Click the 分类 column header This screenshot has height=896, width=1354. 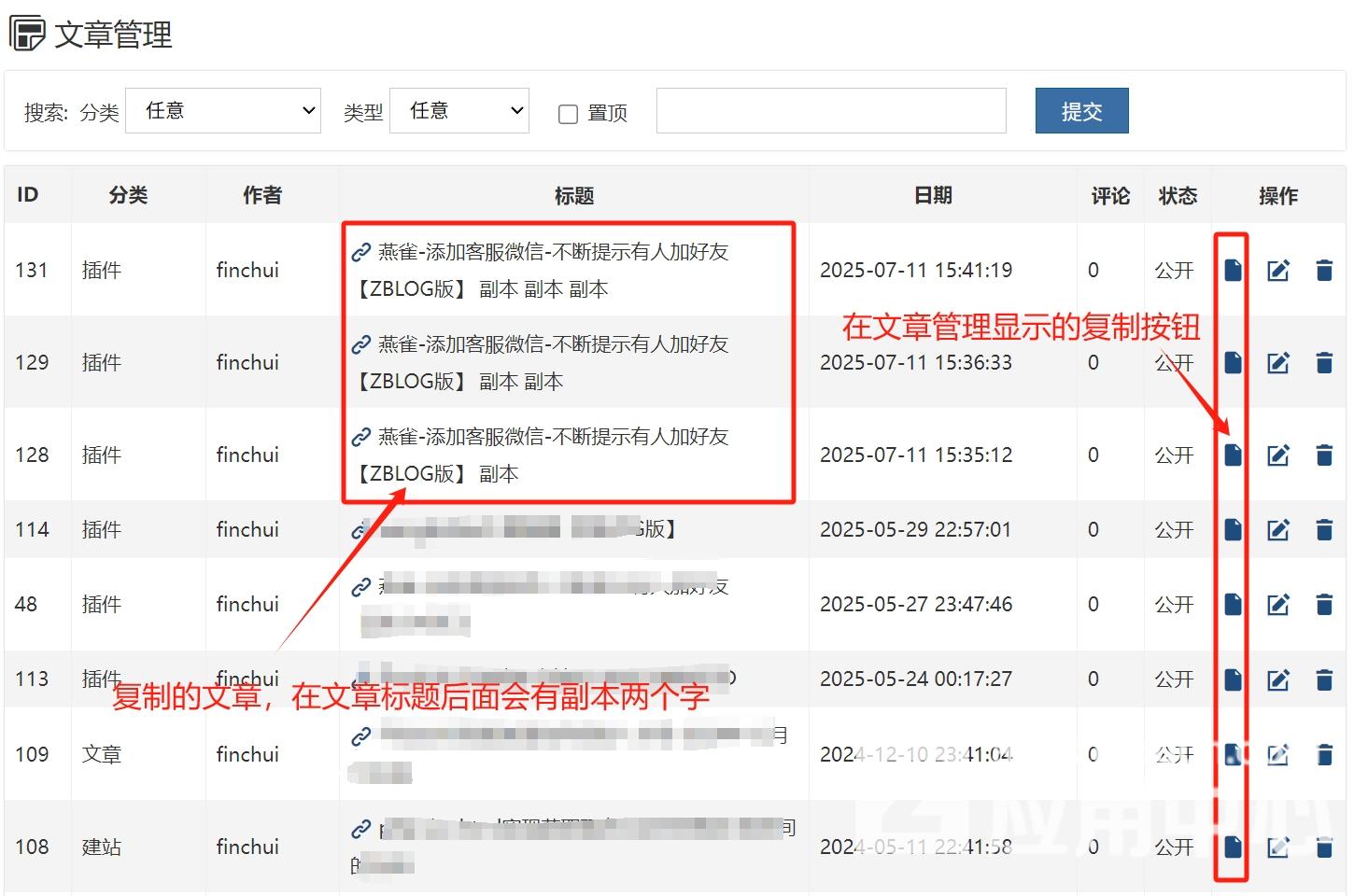click(128, 195)
